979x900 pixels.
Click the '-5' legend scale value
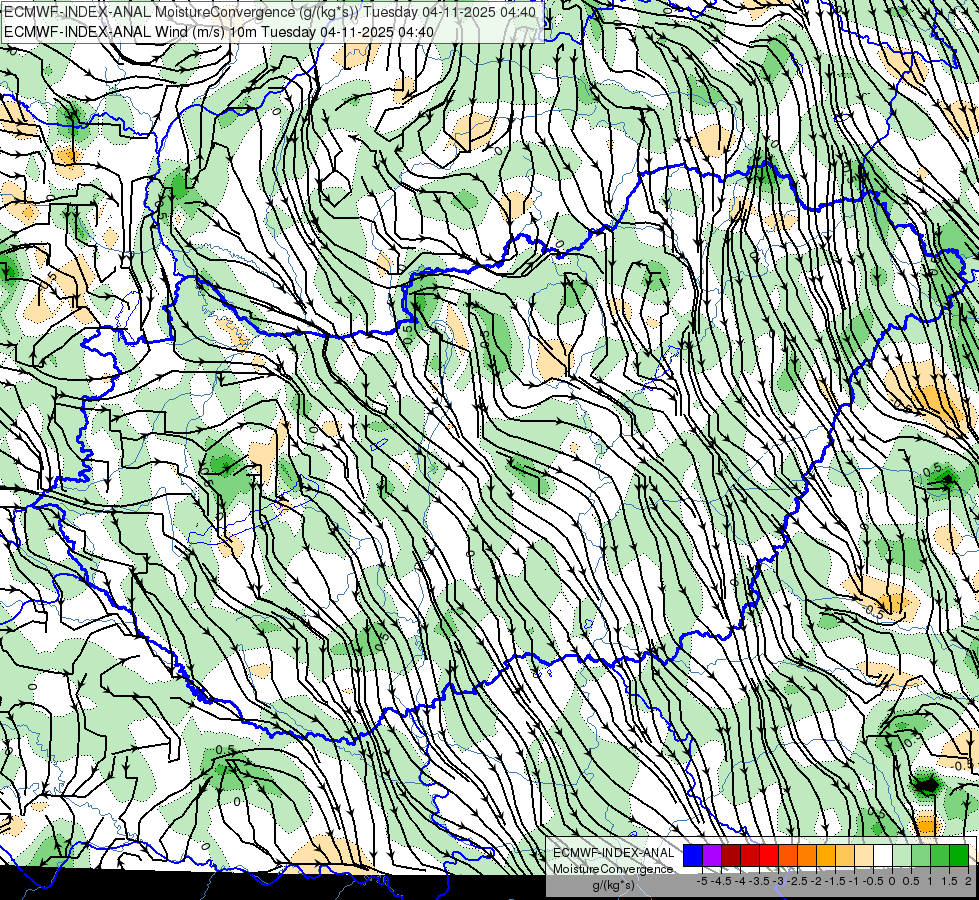coord(702,881)
